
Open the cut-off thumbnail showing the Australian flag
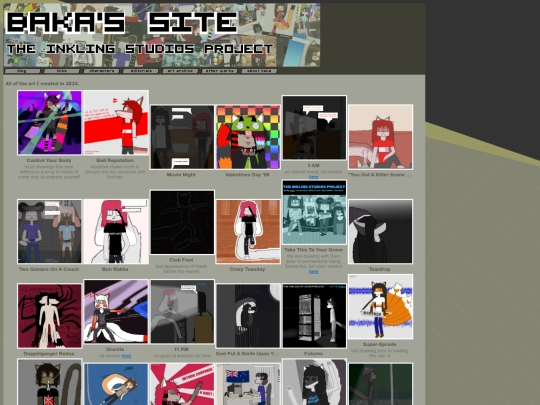[x=248, y=384]
